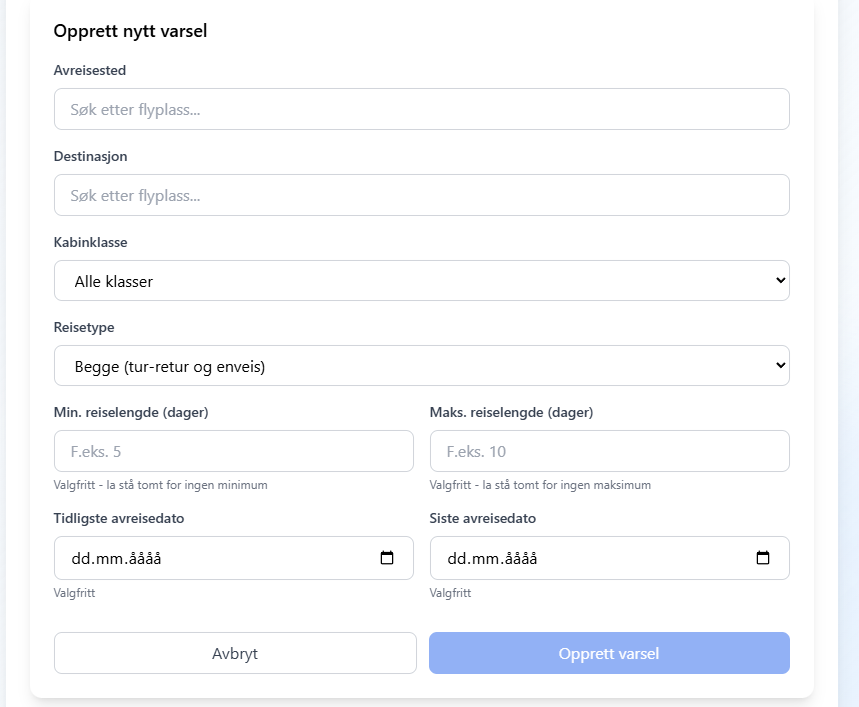The width and height of the screenshot is (859, 707).
Task: Select month segment in Tidligste avreisedato
Action: (106, 559)
